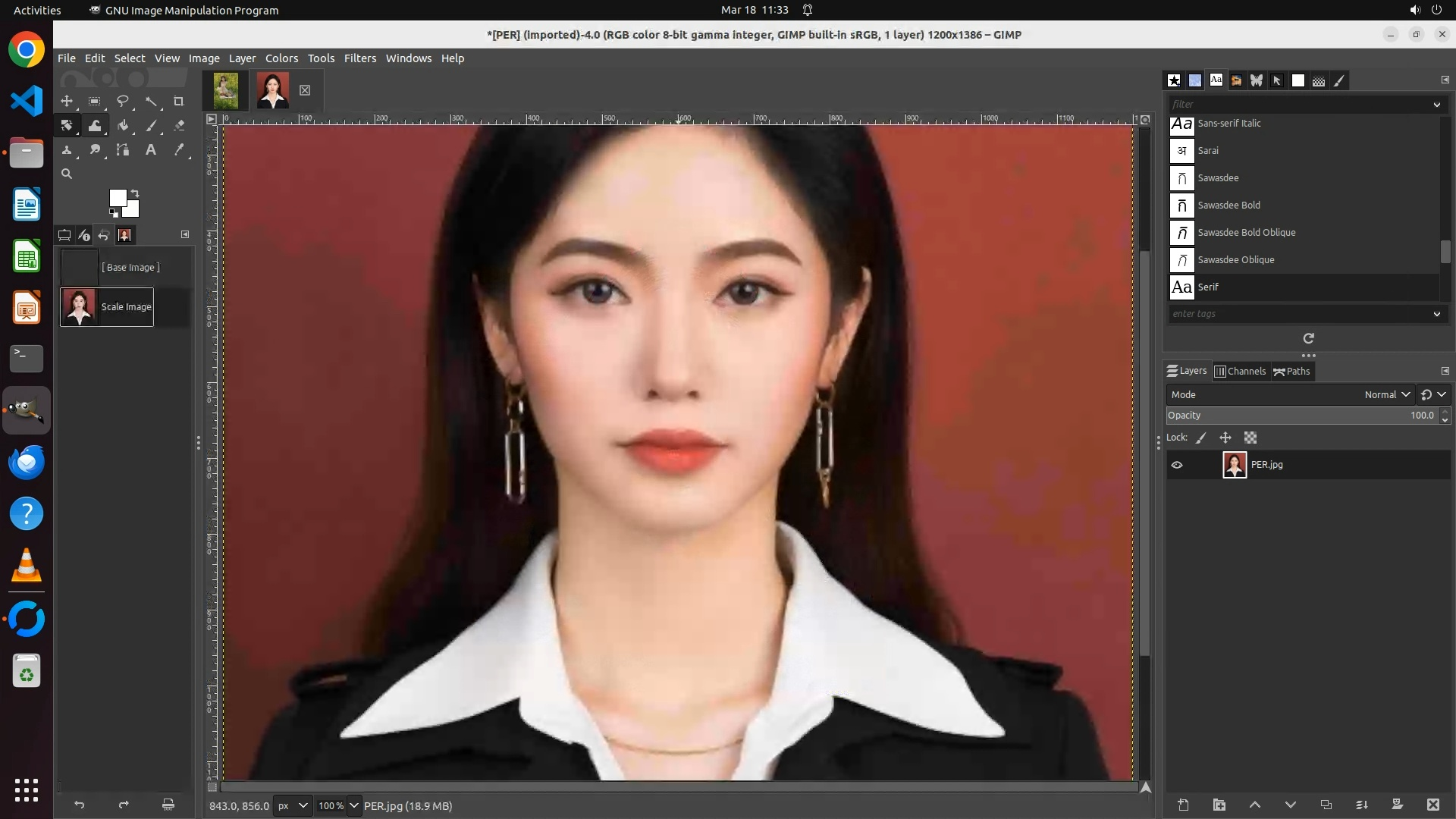Open the zoom percentage dropdown

tap(353, 805)
